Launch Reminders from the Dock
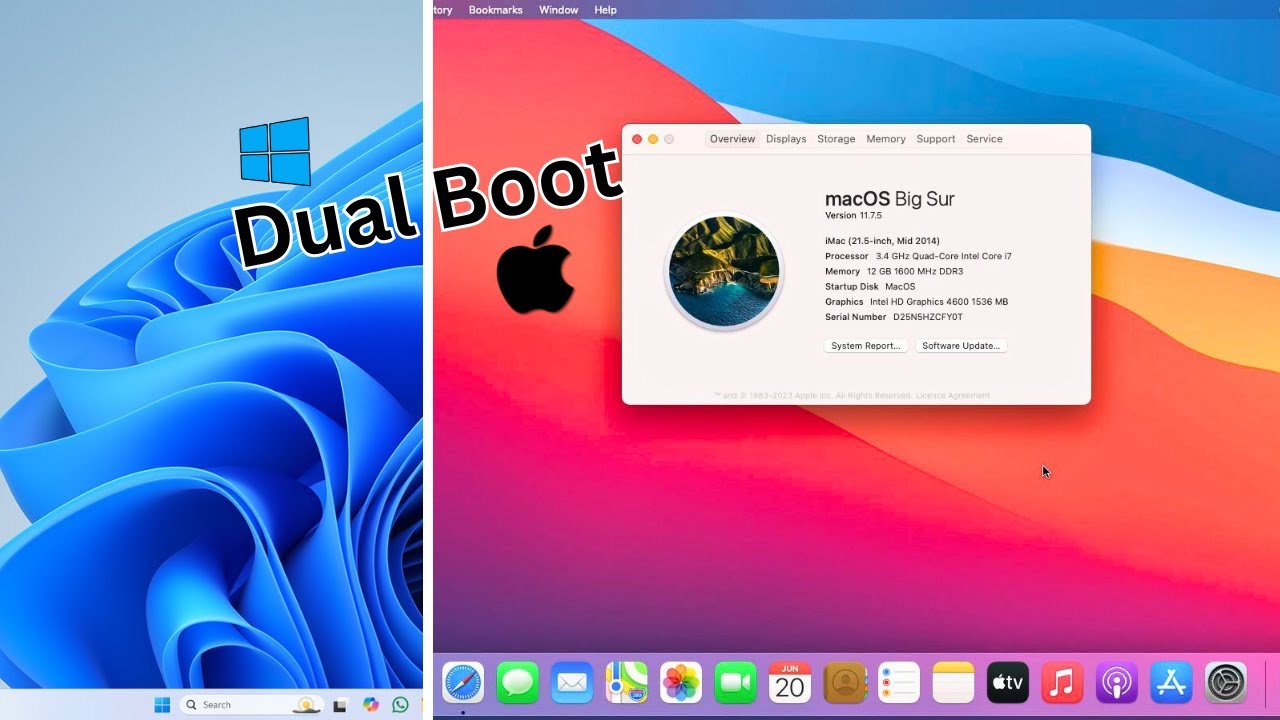Image resolution: width=1280 pixels, height=720 pixels. point(899,683)
